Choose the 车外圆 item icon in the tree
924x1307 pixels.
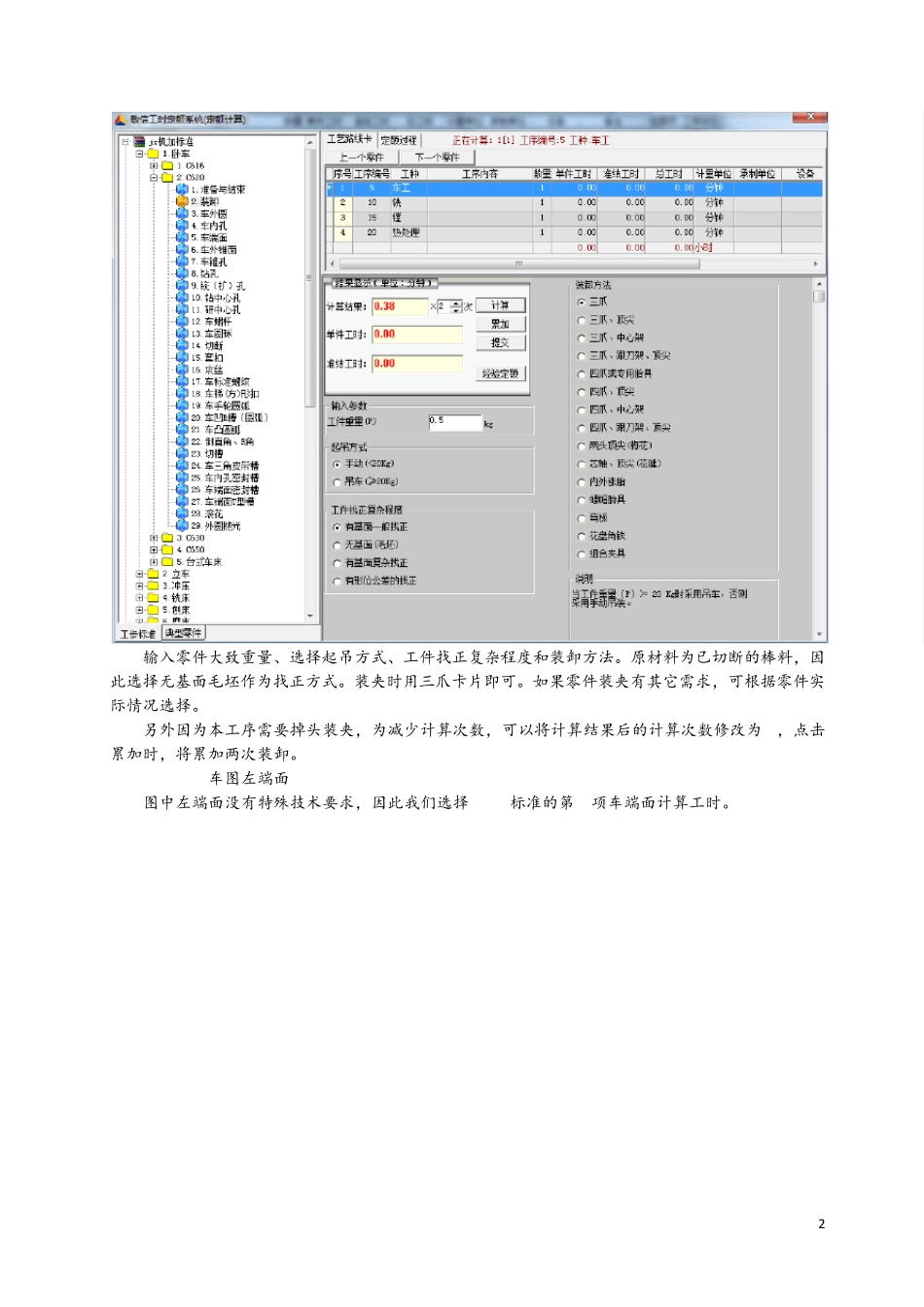(182, 214)
